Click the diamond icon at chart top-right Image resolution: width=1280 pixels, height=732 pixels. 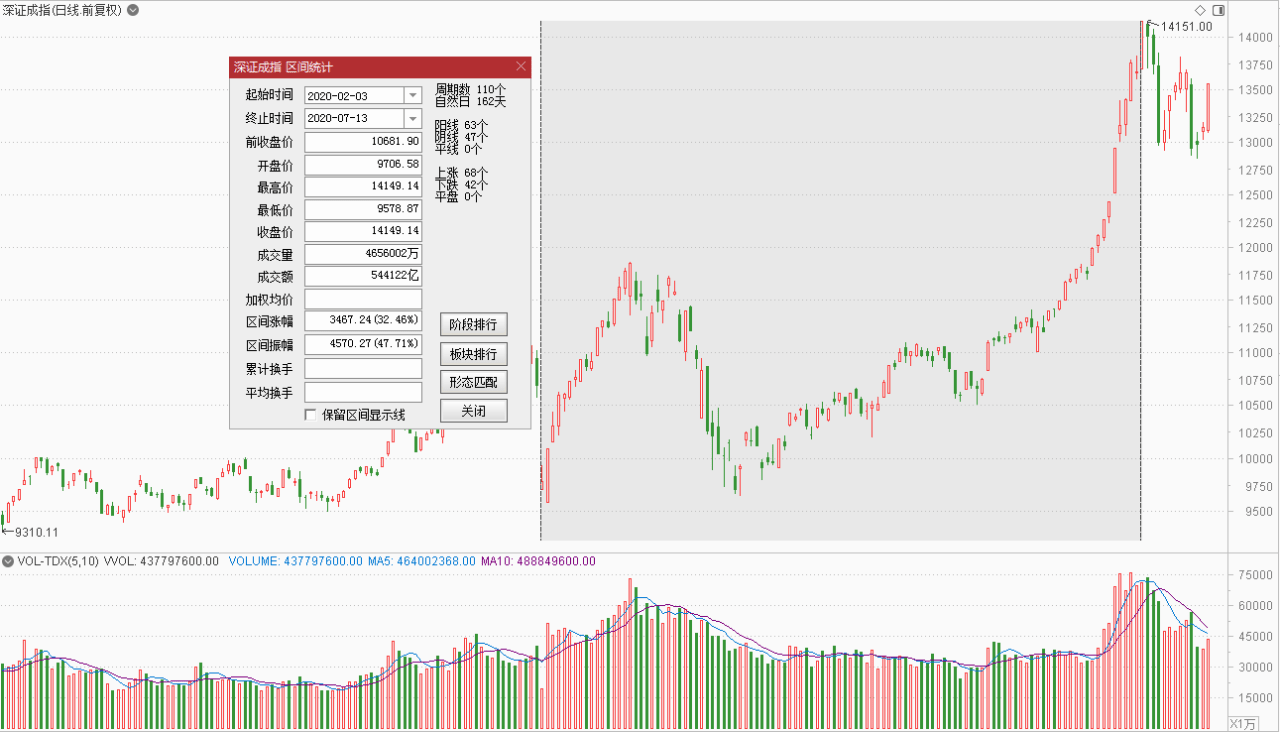click(x=1200, y=10)
